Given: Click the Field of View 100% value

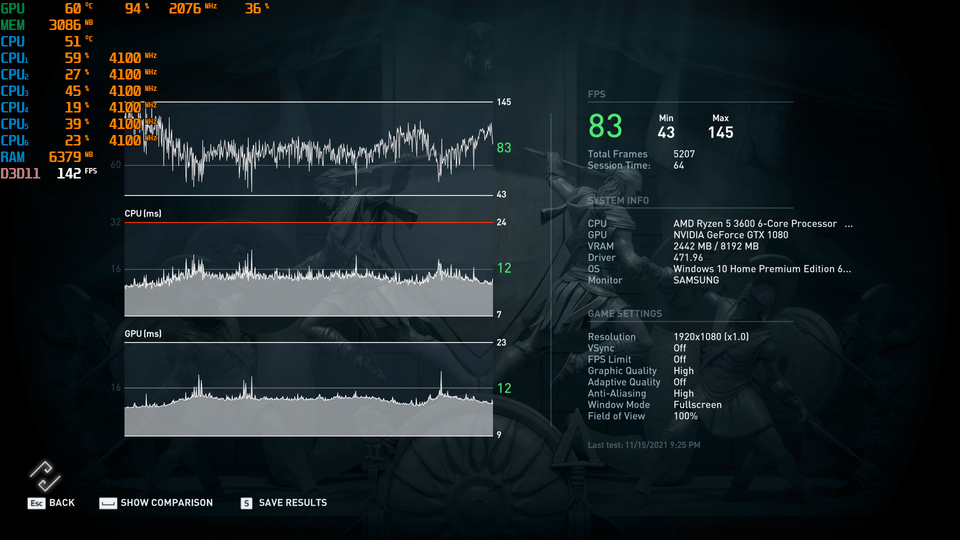Looking at the screenshot, I should click(685, 416).
